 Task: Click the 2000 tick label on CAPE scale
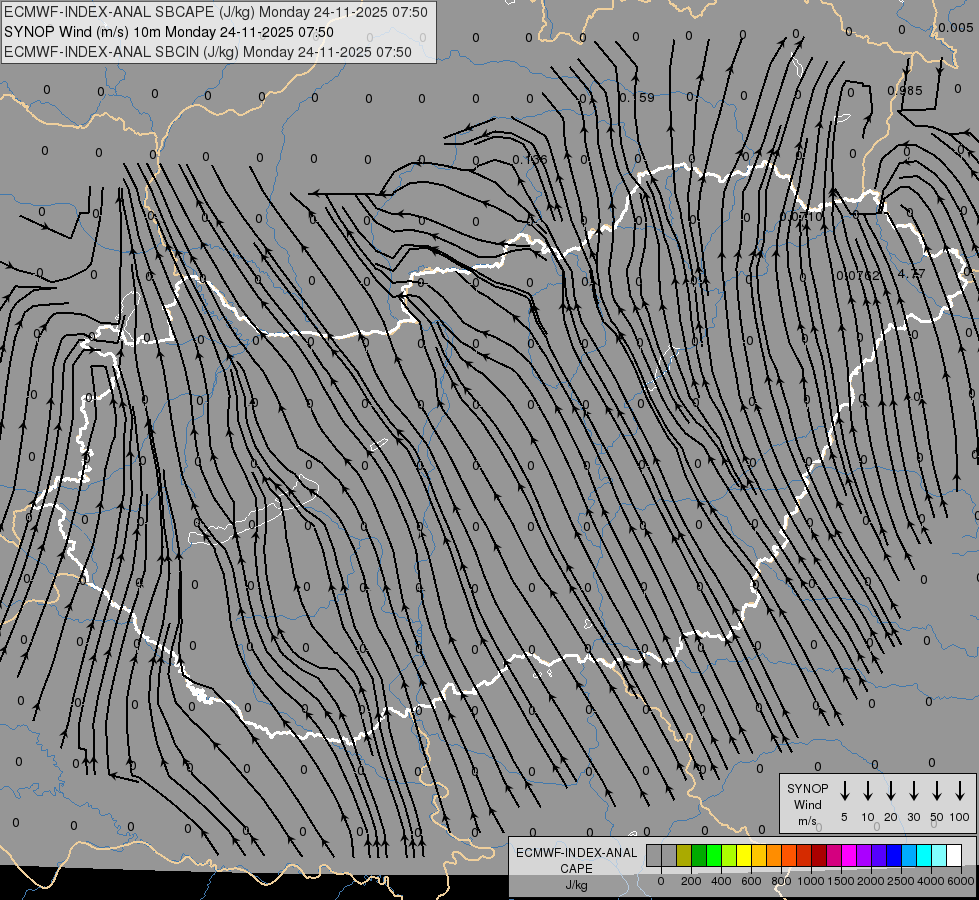coord(871,881)
